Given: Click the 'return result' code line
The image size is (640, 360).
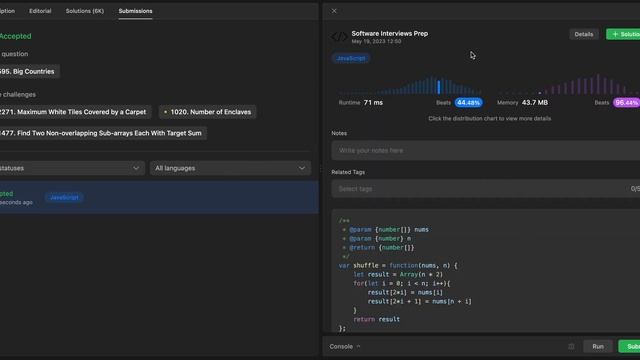Looking at the screenshot, I should 376,319.
